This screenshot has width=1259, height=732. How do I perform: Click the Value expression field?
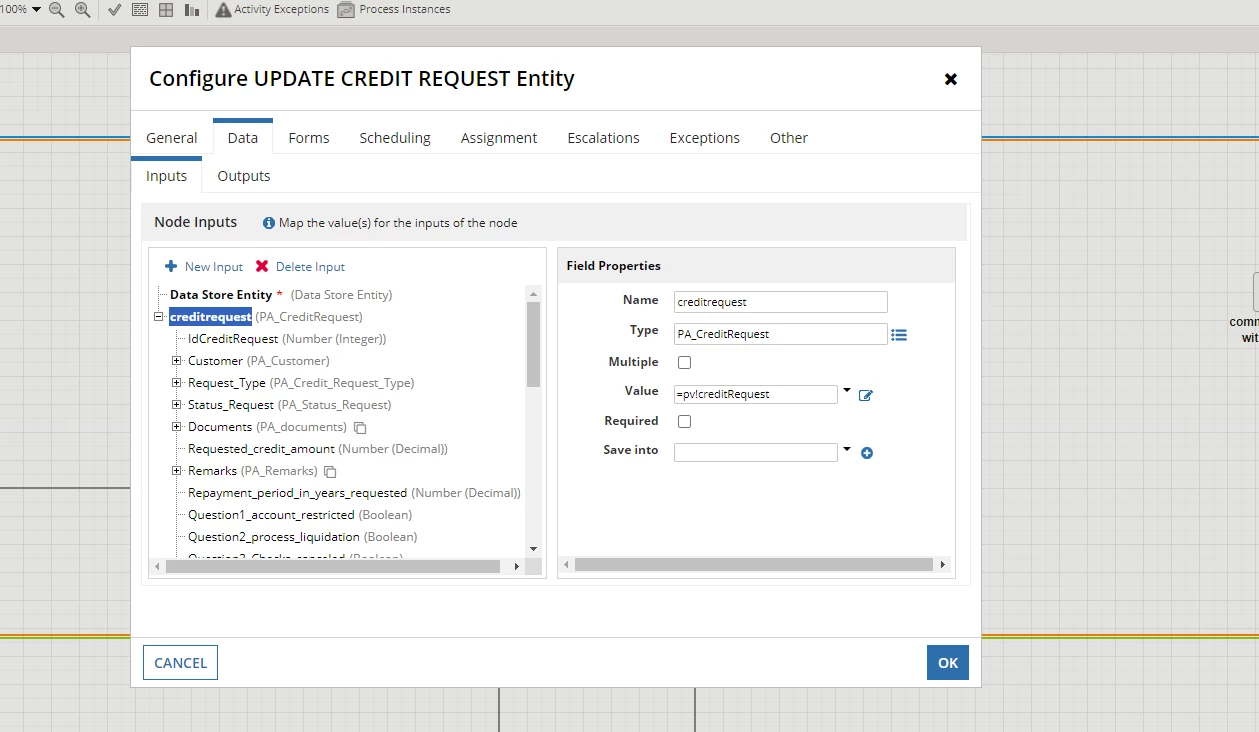(x=756, y=394)
